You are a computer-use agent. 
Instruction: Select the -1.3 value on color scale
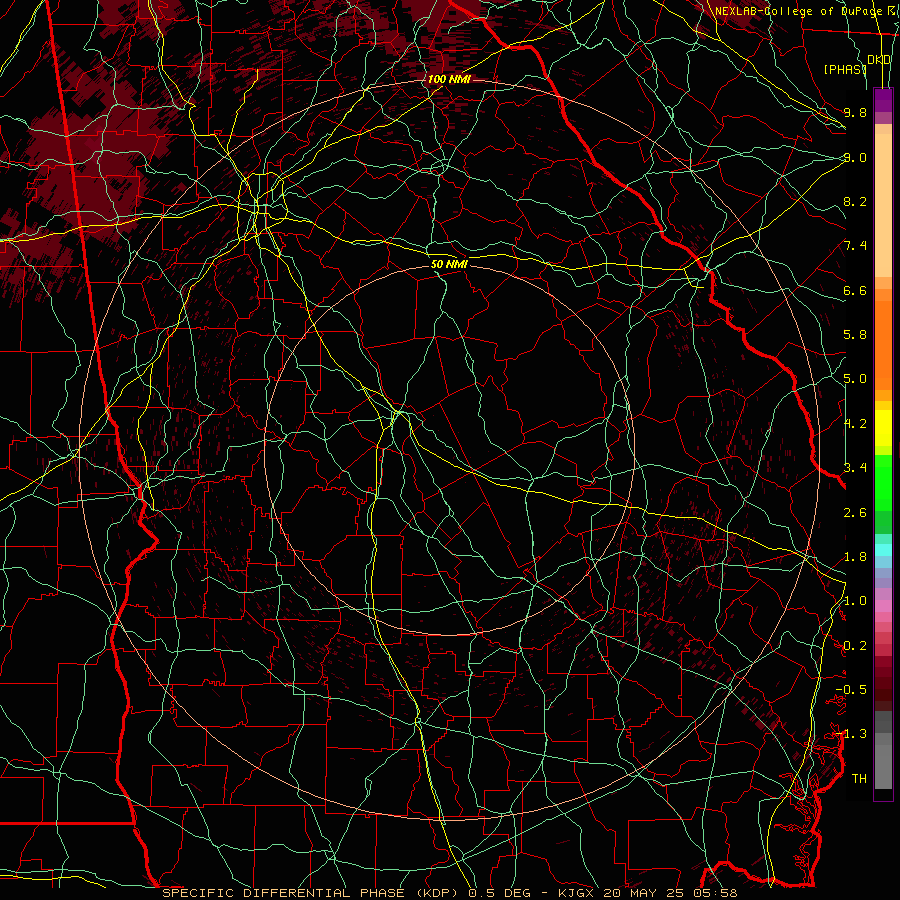pyautogui.click(x=851, y=734)
